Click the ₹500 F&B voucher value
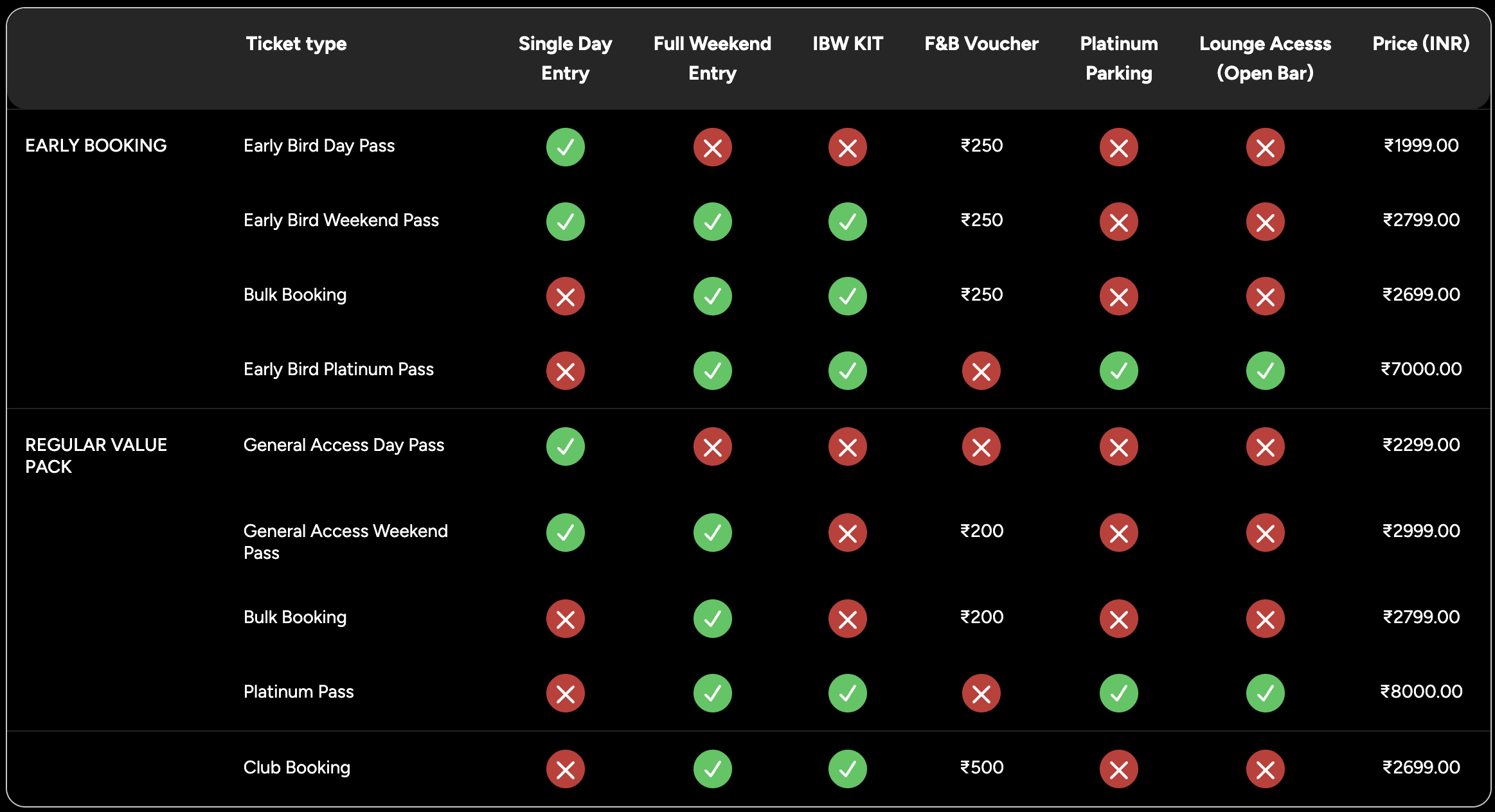Viewport: 1495px width, 812px height. click(x=981, y=768)
